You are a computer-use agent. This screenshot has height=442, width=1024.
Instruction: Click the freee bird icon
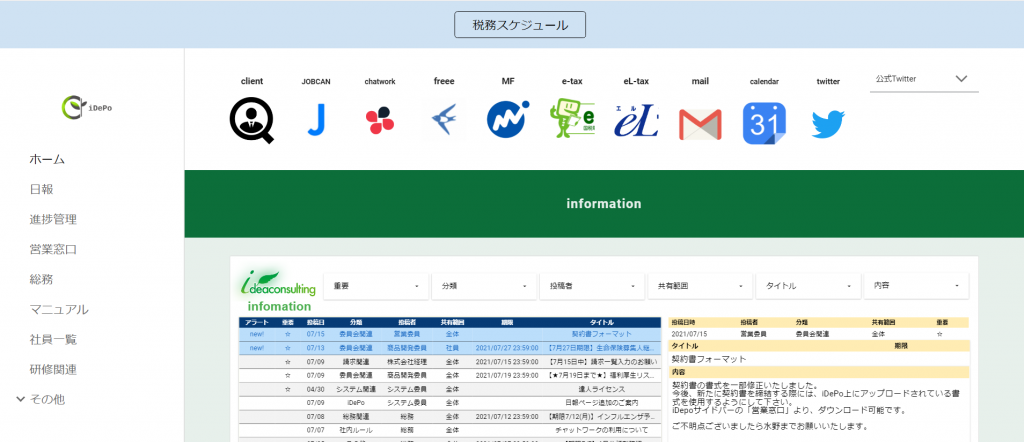pyautogui.click(x=443, y=121)
